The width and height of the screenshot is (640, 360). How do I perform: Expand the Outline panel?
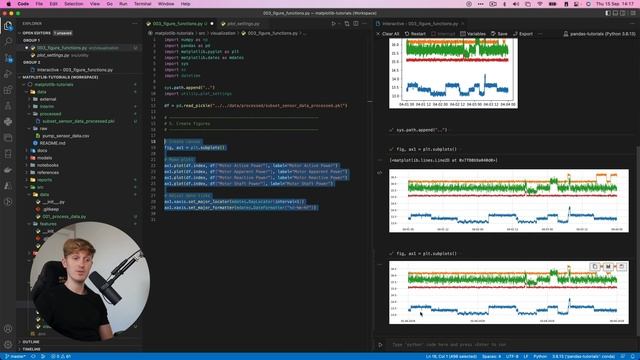pos(31,342)
